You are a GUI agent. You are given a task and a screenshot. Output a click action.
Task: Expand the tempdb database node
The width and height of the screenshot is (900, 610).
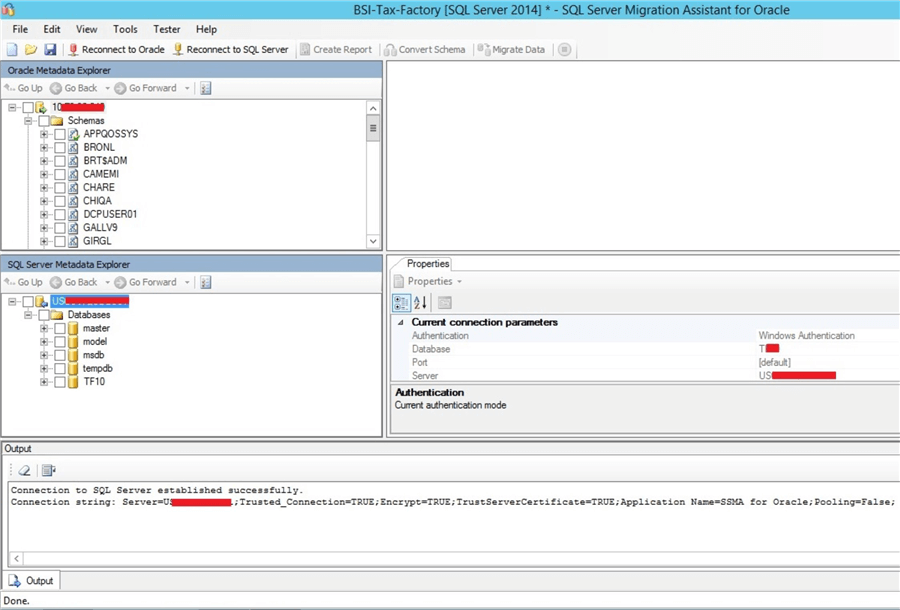[x=42, y=368]
